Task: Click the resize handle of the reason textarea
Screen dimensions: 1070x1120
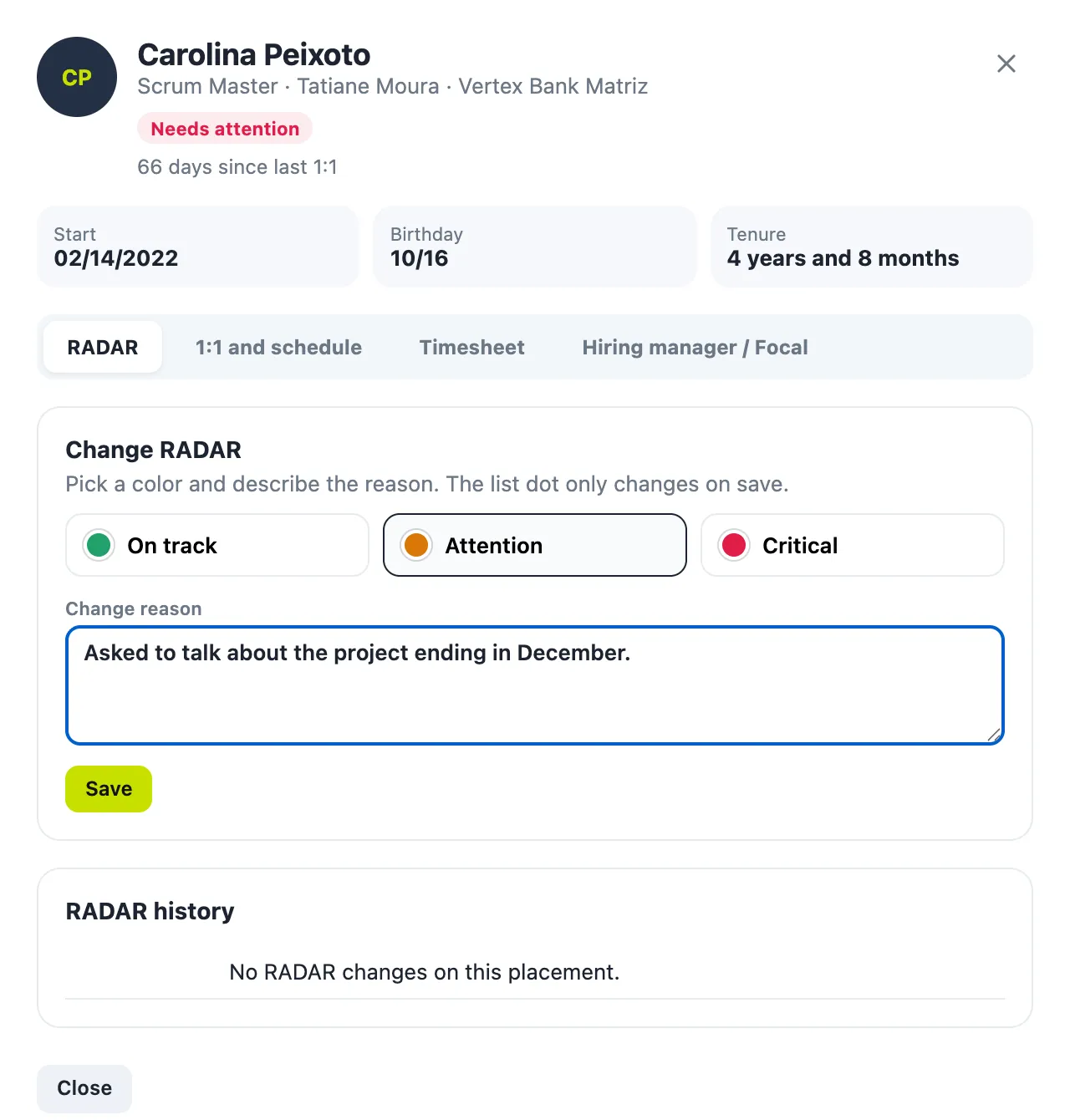Action: (x=993, y=734)
